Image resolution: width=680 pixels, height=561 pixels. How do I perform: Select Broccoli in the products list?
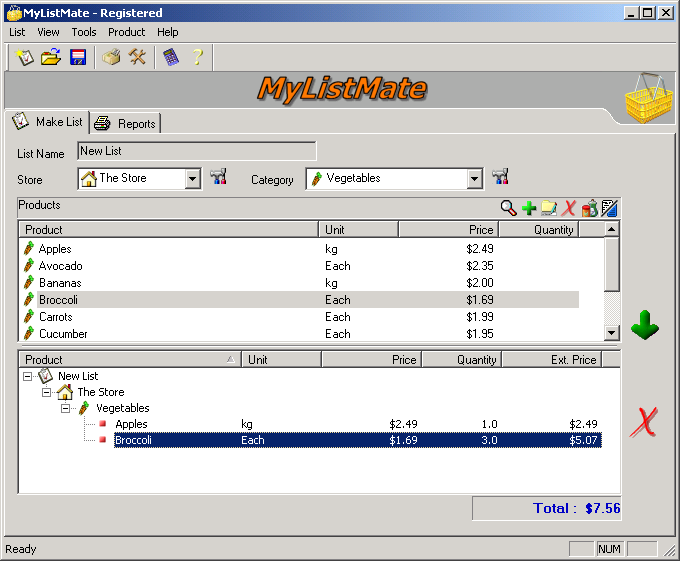pos(299,300)
